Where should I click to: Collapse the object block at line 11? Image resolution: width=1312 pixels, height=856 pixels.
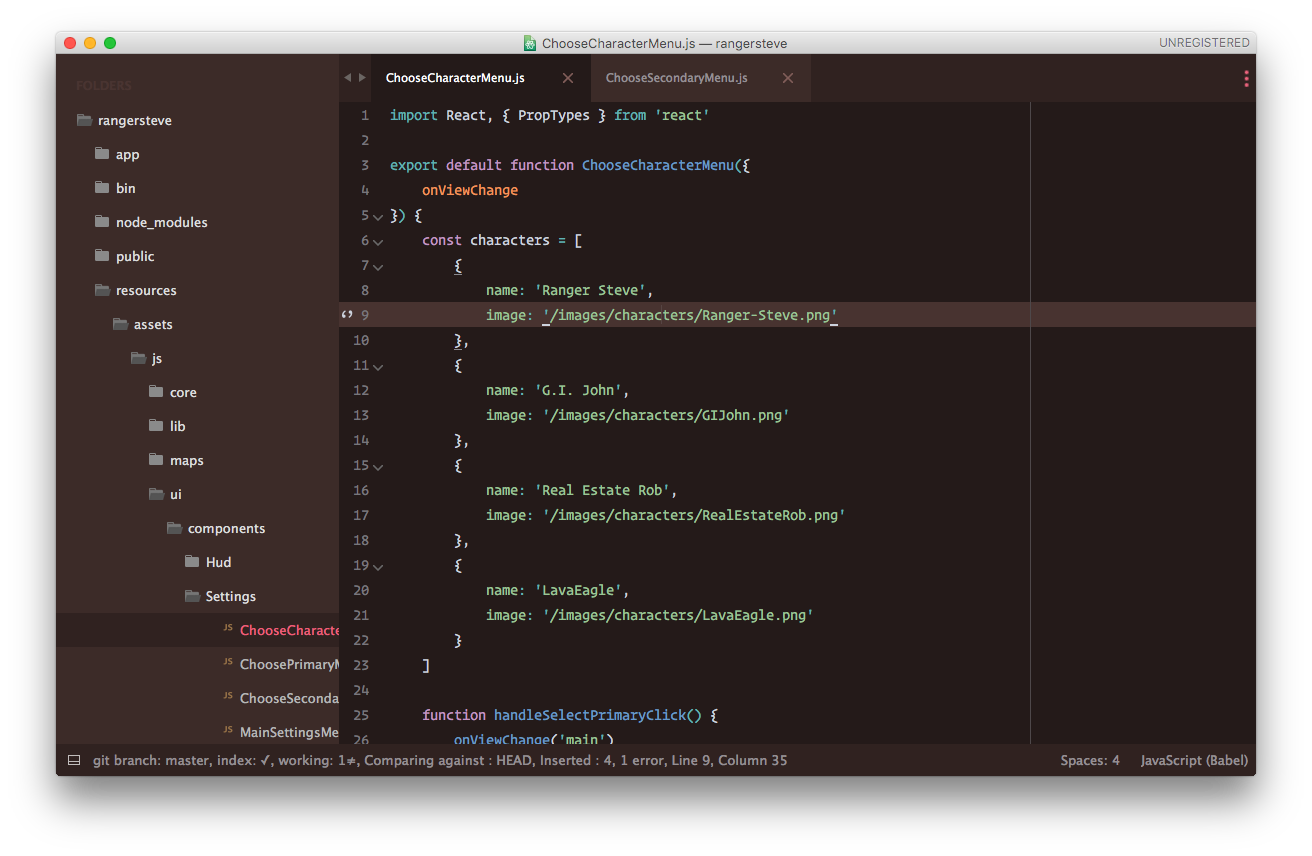click(x=378, y=366)
